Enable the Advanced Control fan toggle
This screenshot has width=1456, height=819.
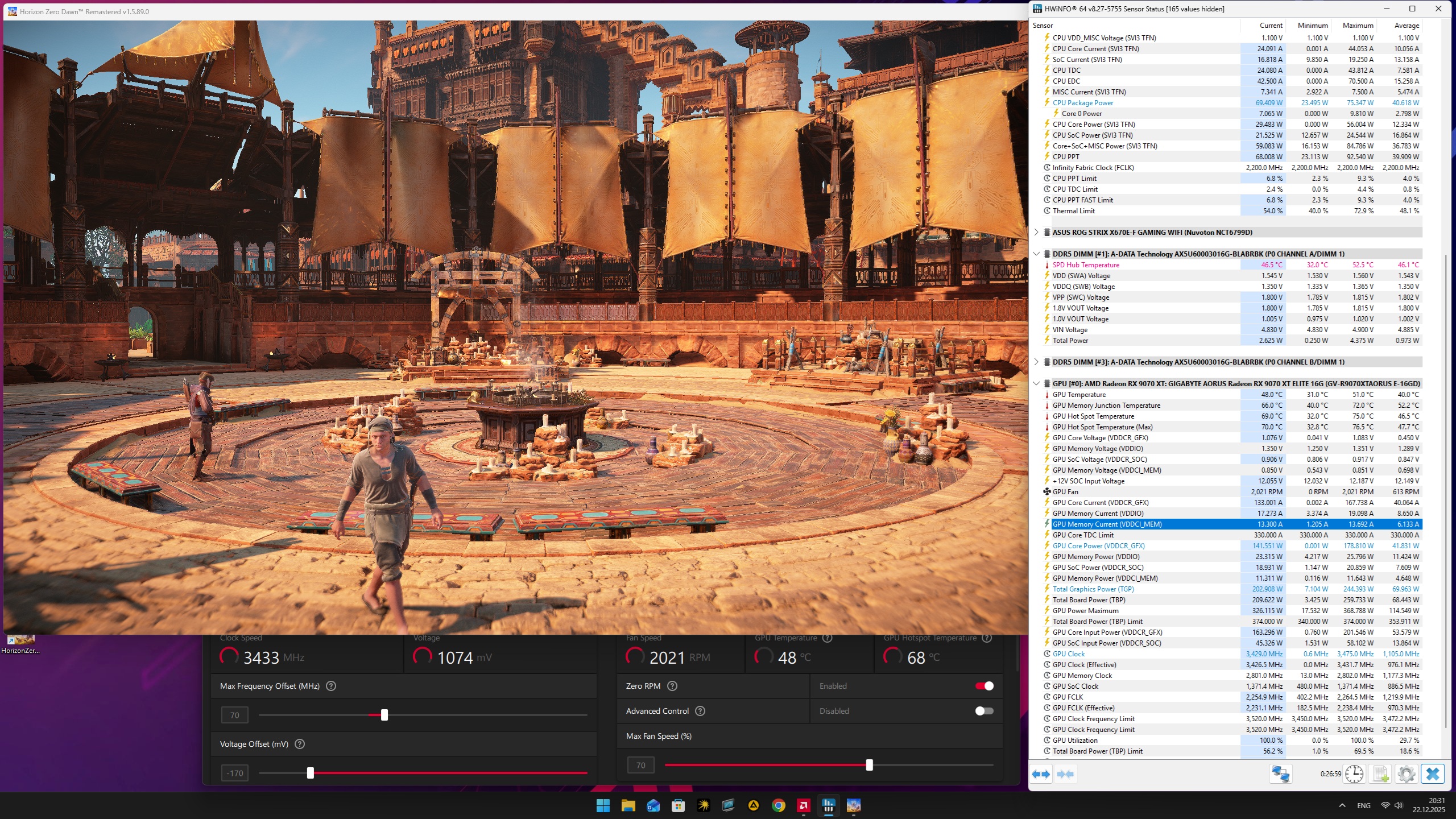point(985,711)
